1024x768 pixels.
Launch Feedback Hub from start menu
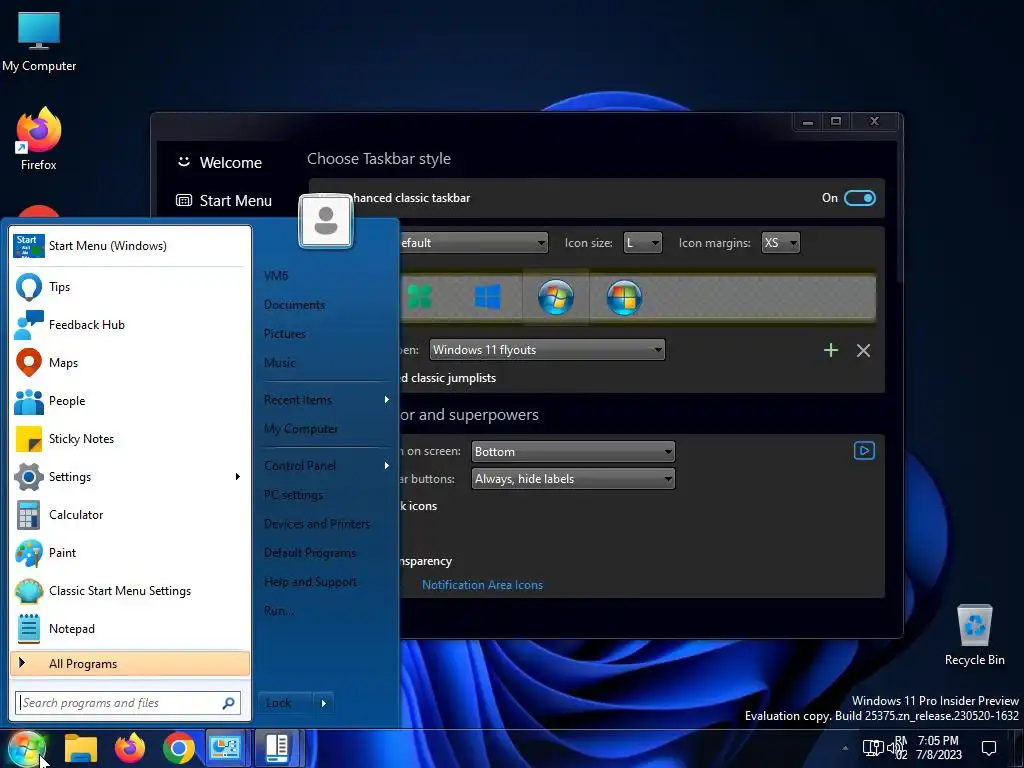[x=130, y=325]
